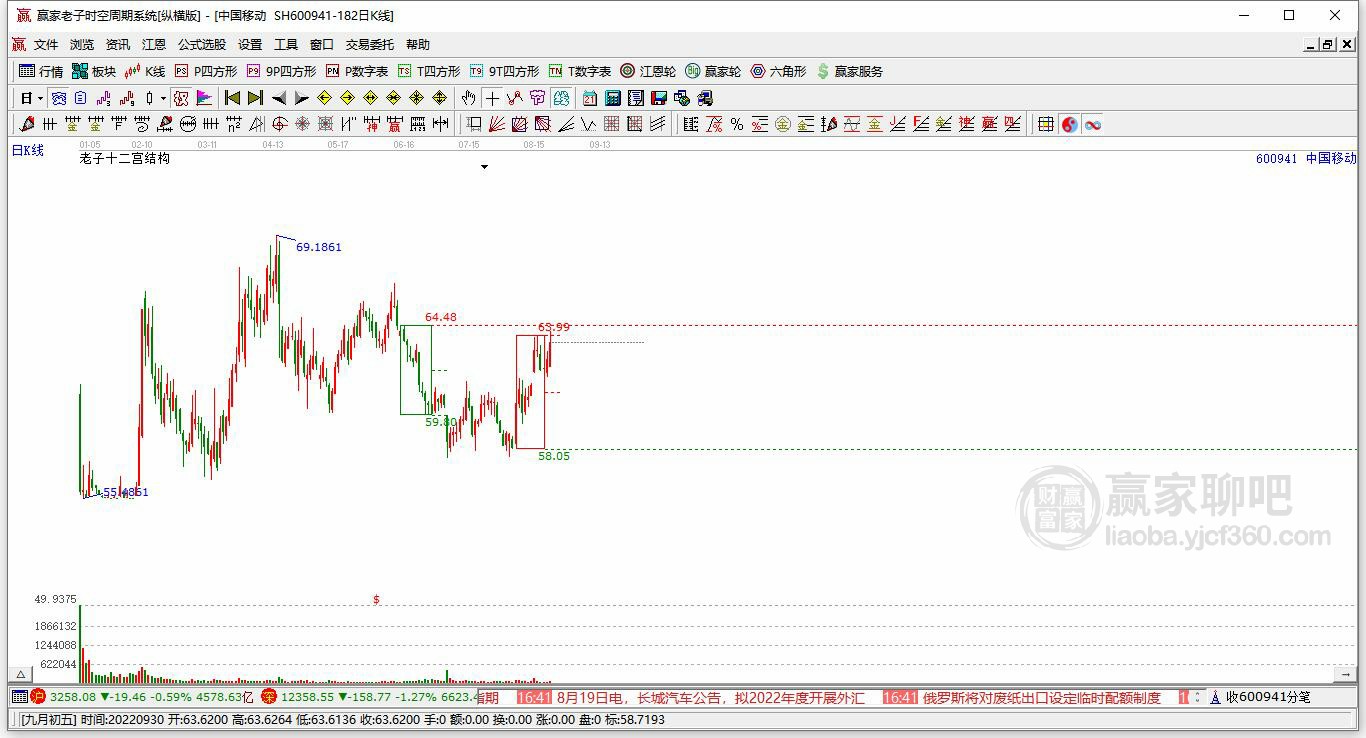Image resolution: width=1366 pixels, height=738 pixels.
Task: Click the yellow diamond left-arrow icon
Action: point(324,98)
